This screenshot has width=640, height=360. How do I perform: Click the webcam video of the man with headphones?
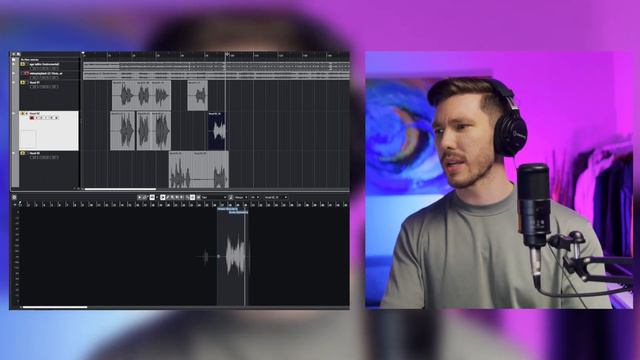[x=499, y=180]
